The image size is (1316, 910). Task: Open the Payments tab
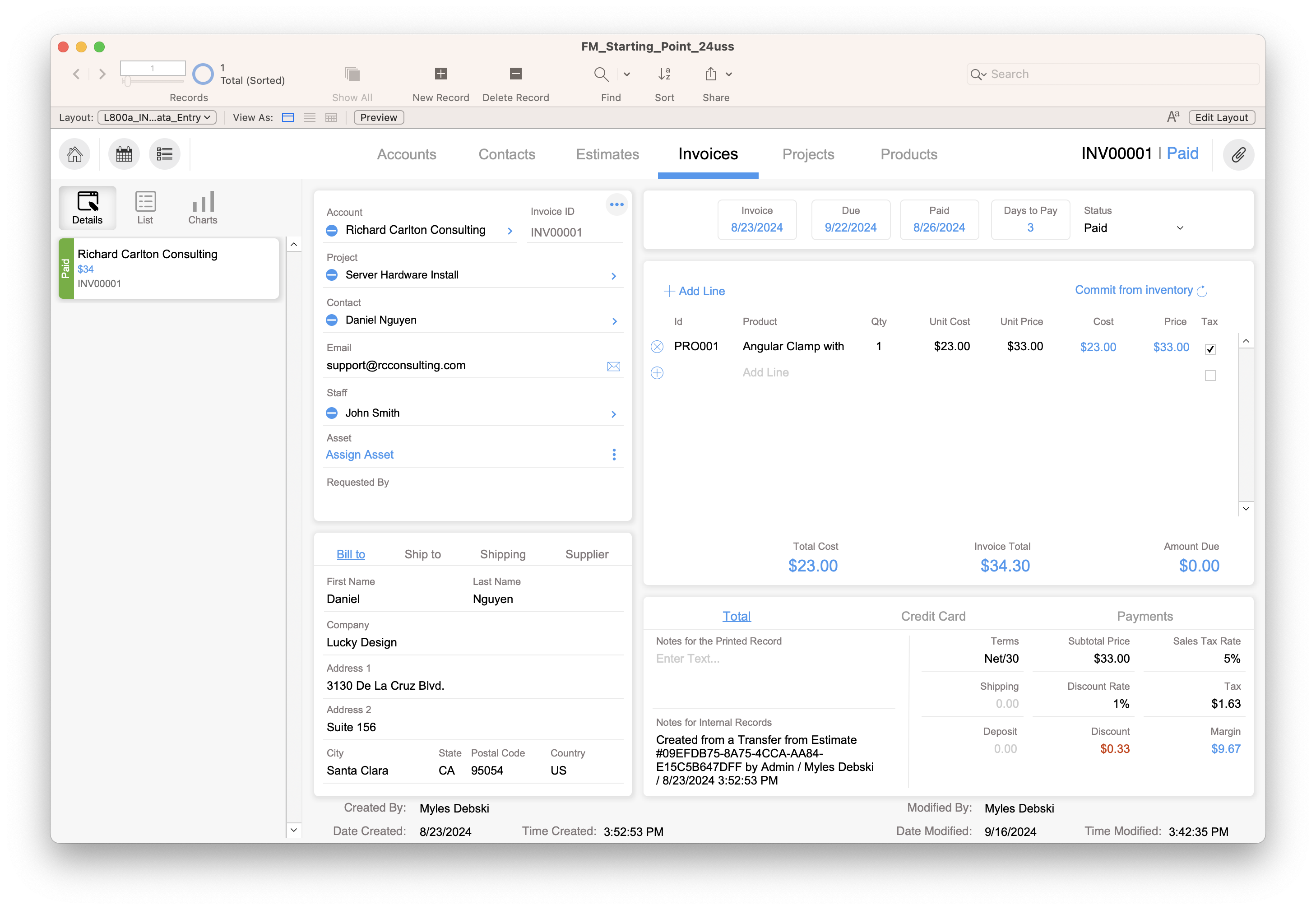pyautogui.click(x=1145, y=616)
